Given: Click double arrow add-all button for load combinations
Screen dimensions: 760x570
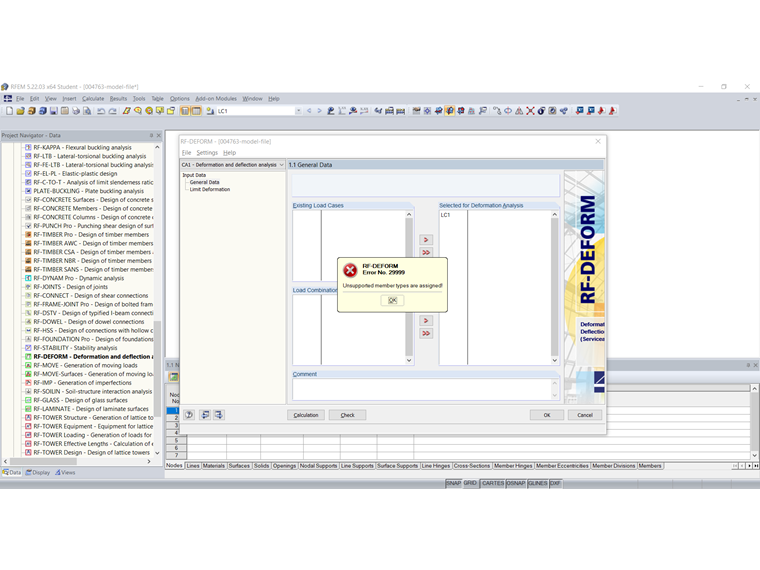Looking at the screenshot, I should [426, 333].
